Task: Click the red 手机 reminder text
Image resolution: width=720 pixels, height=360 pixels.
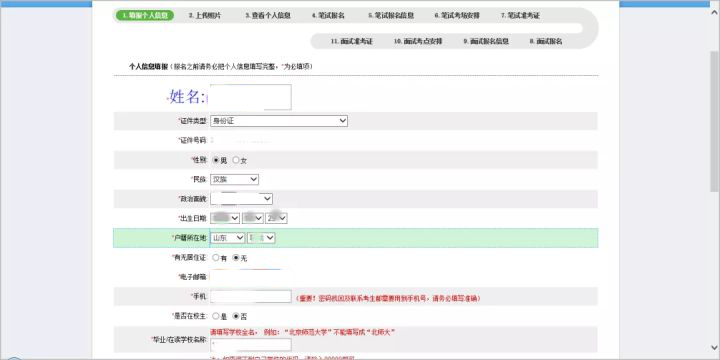Action: click(x=388, y=298)
